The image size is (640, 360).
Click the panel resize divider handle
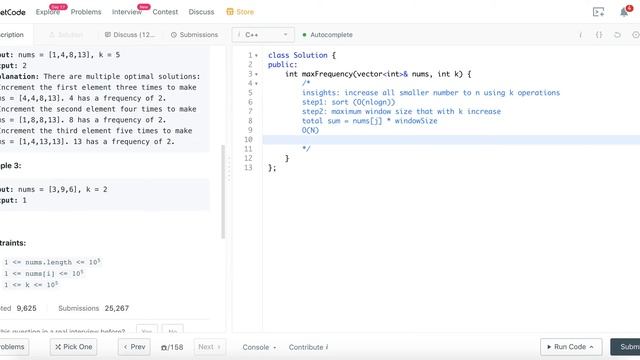pos(229,169)
